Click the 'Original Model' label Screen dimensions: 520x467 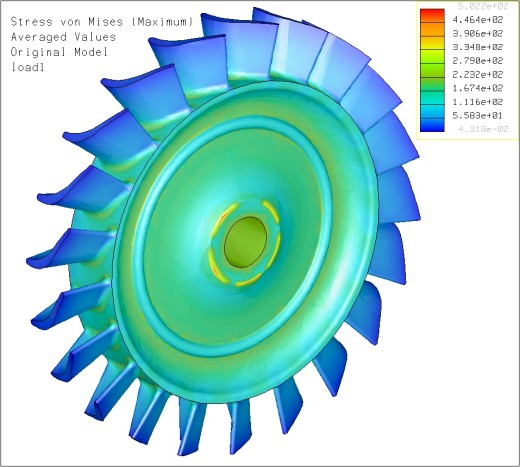pos(59,52)
